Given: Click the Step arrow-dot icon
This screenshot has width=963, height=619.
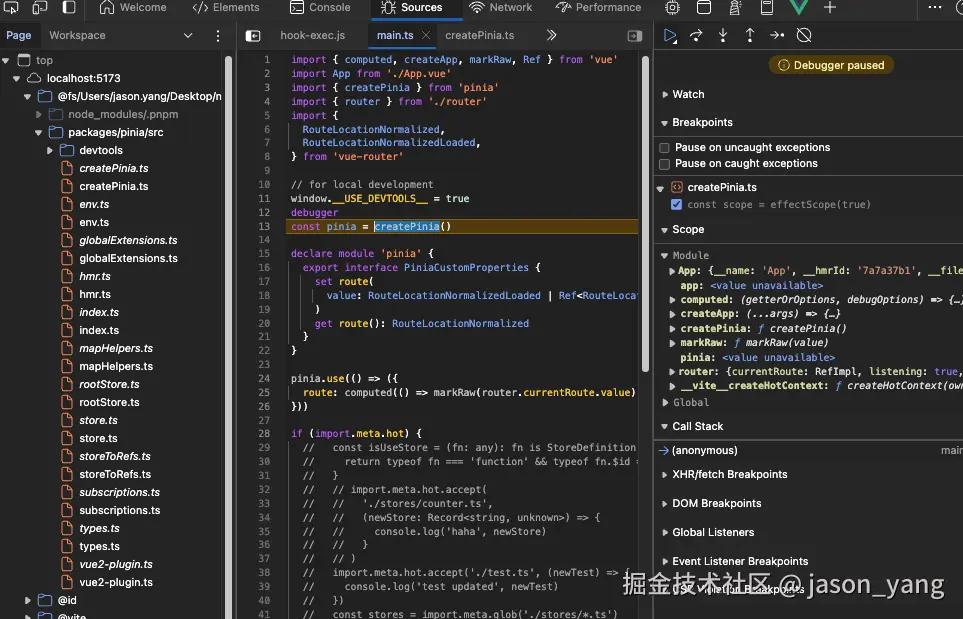Looking at the screenshot, I should tap(777, 35).
